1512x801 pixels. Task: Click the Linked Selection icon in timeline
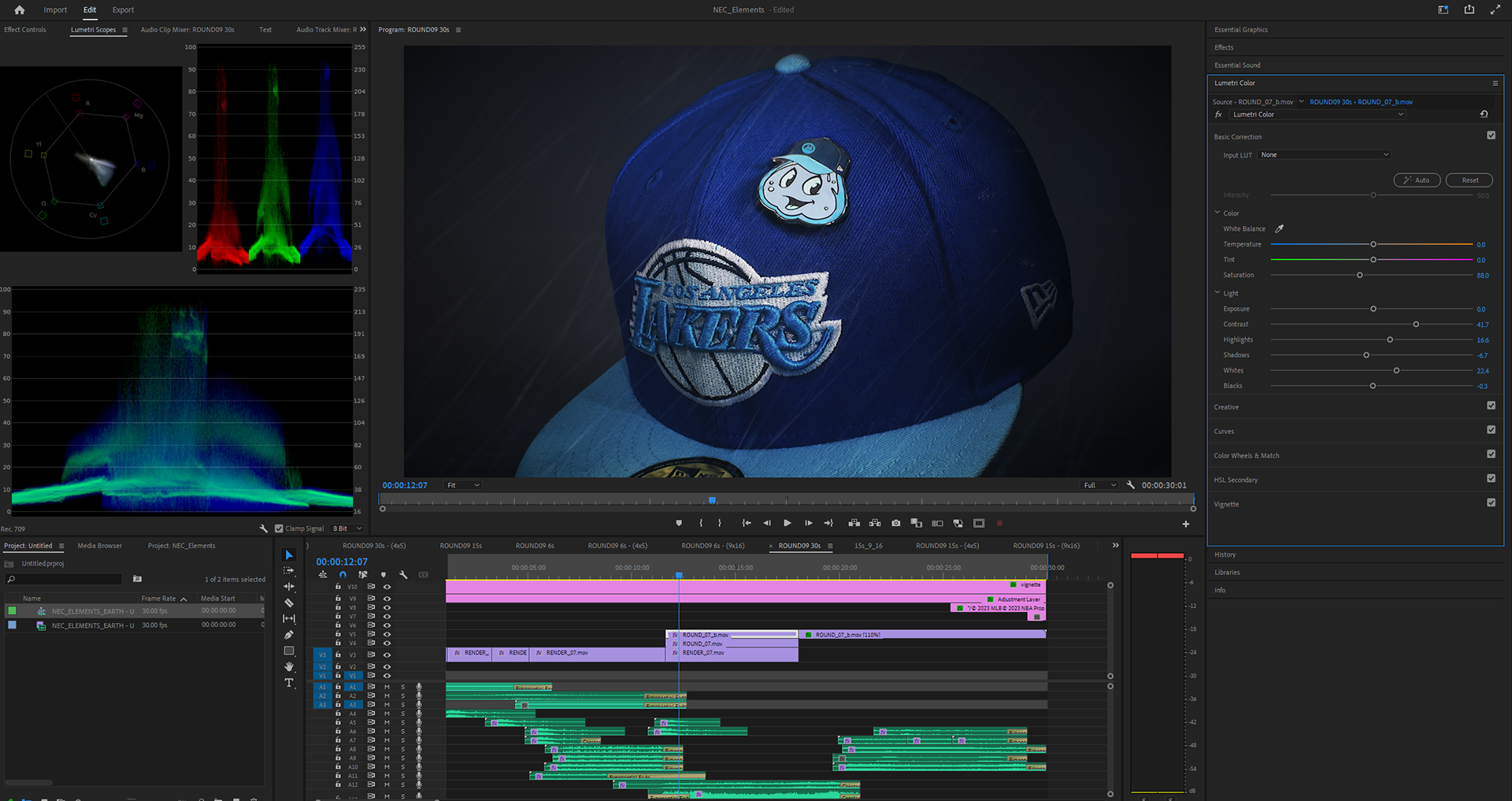363,575
